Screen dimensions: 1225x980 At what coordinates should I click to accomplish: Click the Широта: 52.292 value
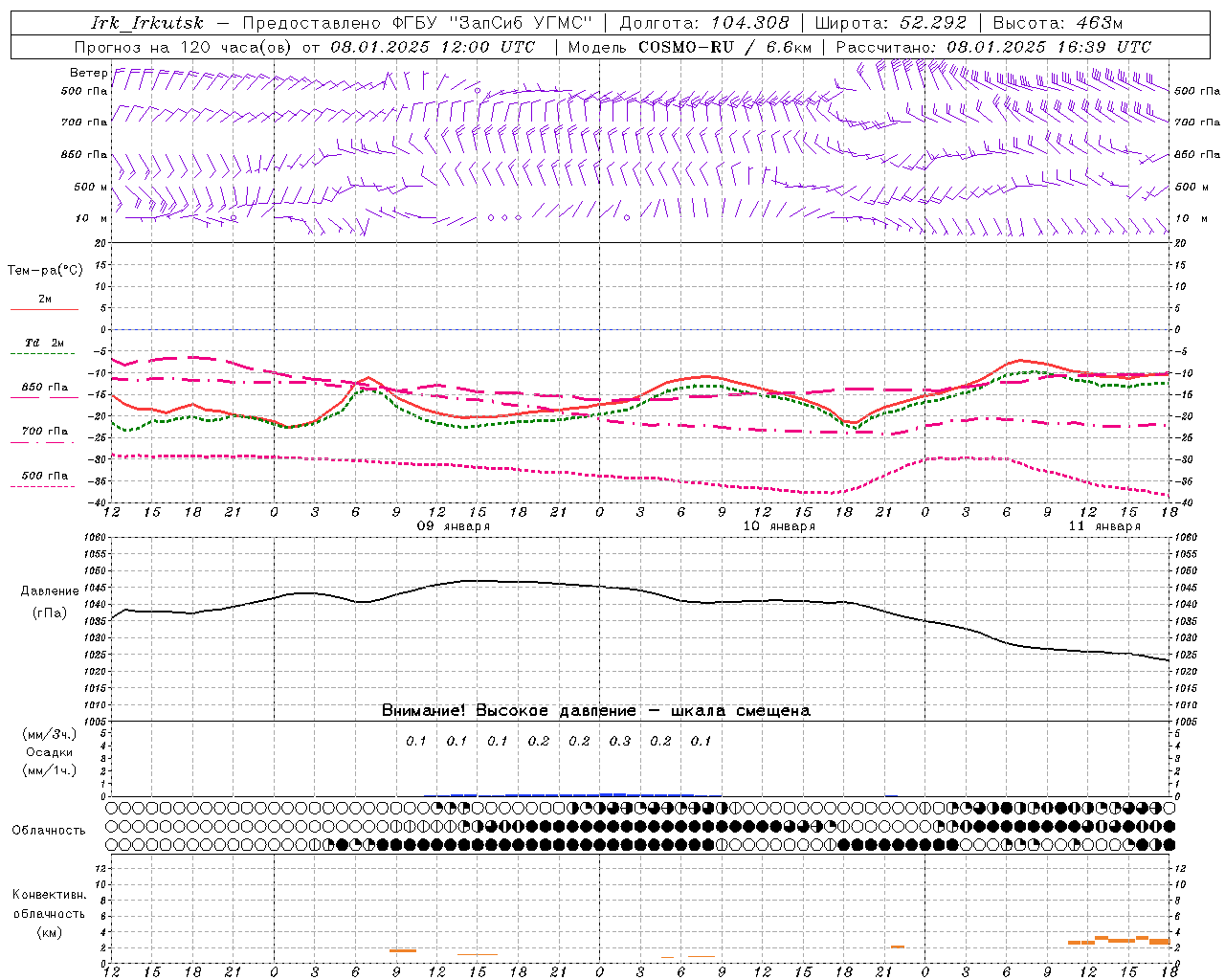point(891,23)
